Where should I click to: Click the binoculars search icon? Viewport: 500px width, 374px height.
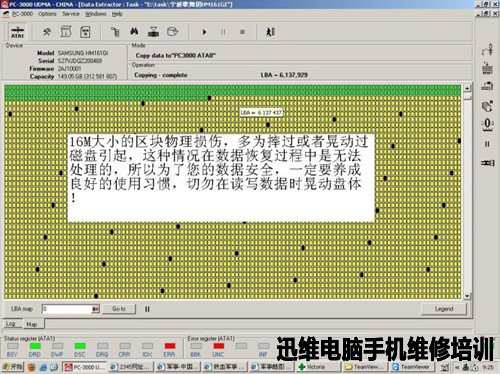[134, 32]
